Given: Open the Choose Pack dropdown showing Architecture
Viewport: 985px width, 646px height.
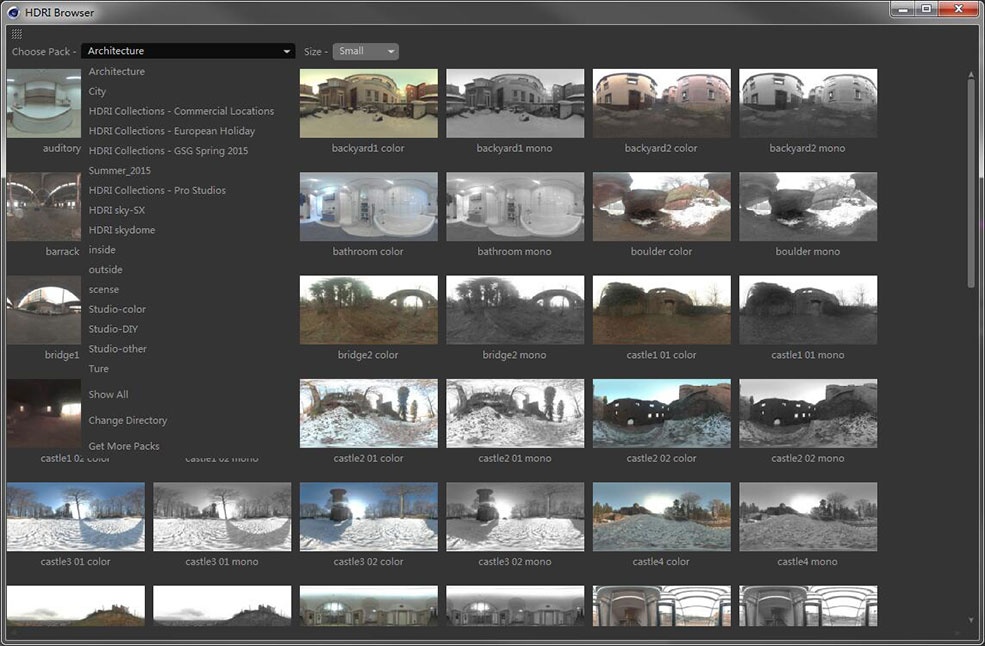Looking at the screenshot, I should 188,51.
